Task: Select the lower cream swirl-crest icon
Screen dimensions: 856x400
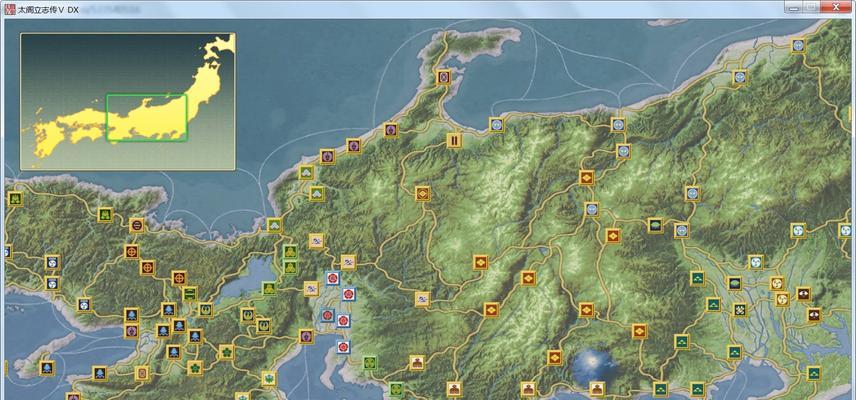Action: (782, 299)
